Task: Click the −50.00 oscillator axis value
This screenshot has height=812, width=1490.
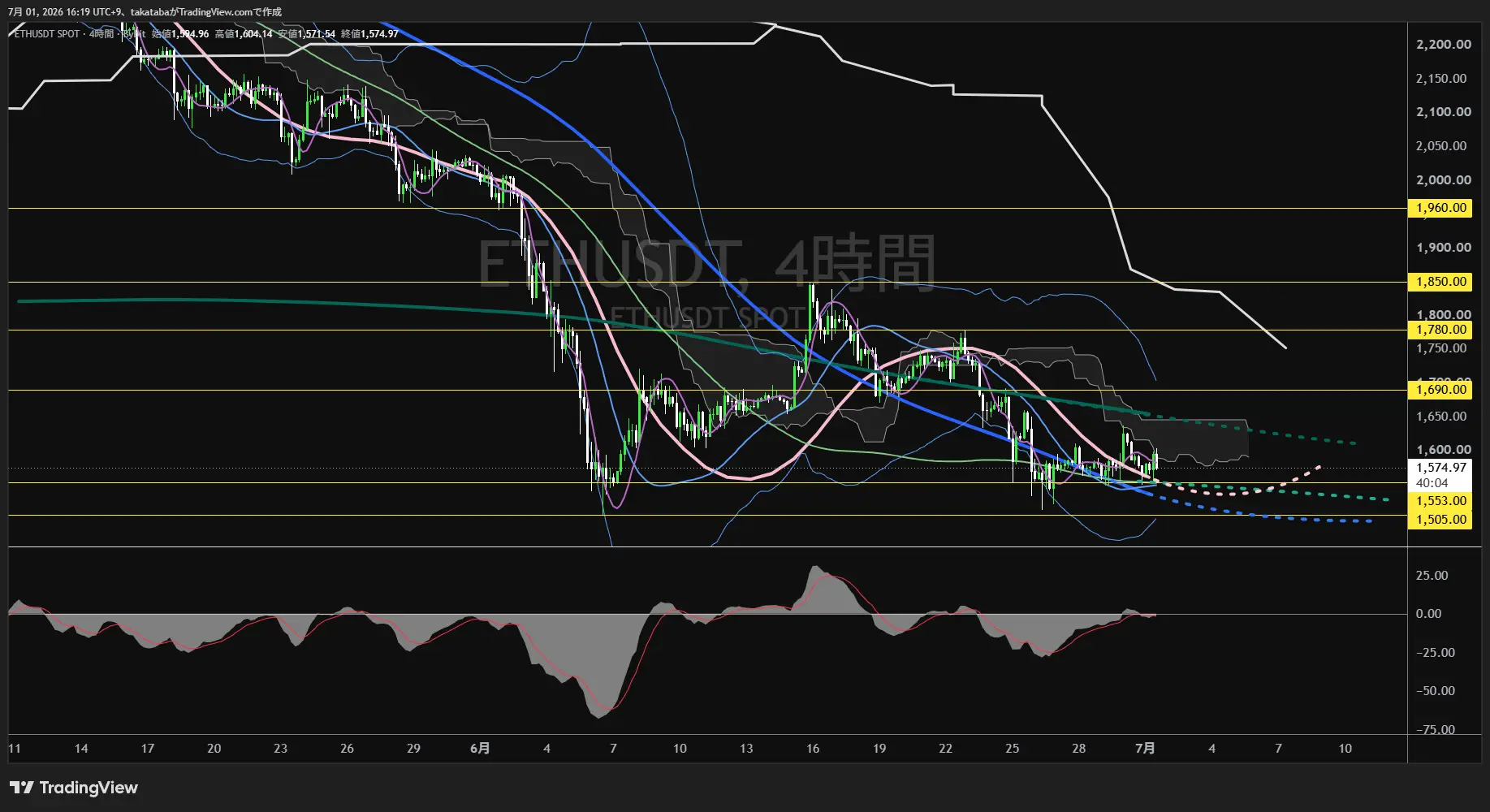Action: tap(1435, 691)
